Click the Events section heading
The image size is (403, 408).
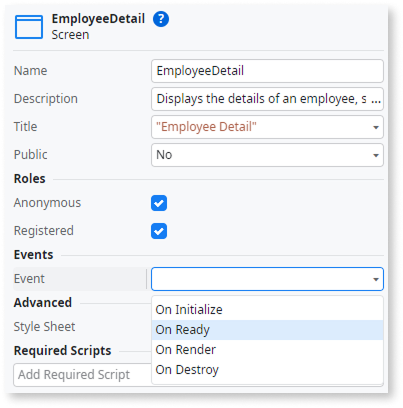tap(33, 255)
